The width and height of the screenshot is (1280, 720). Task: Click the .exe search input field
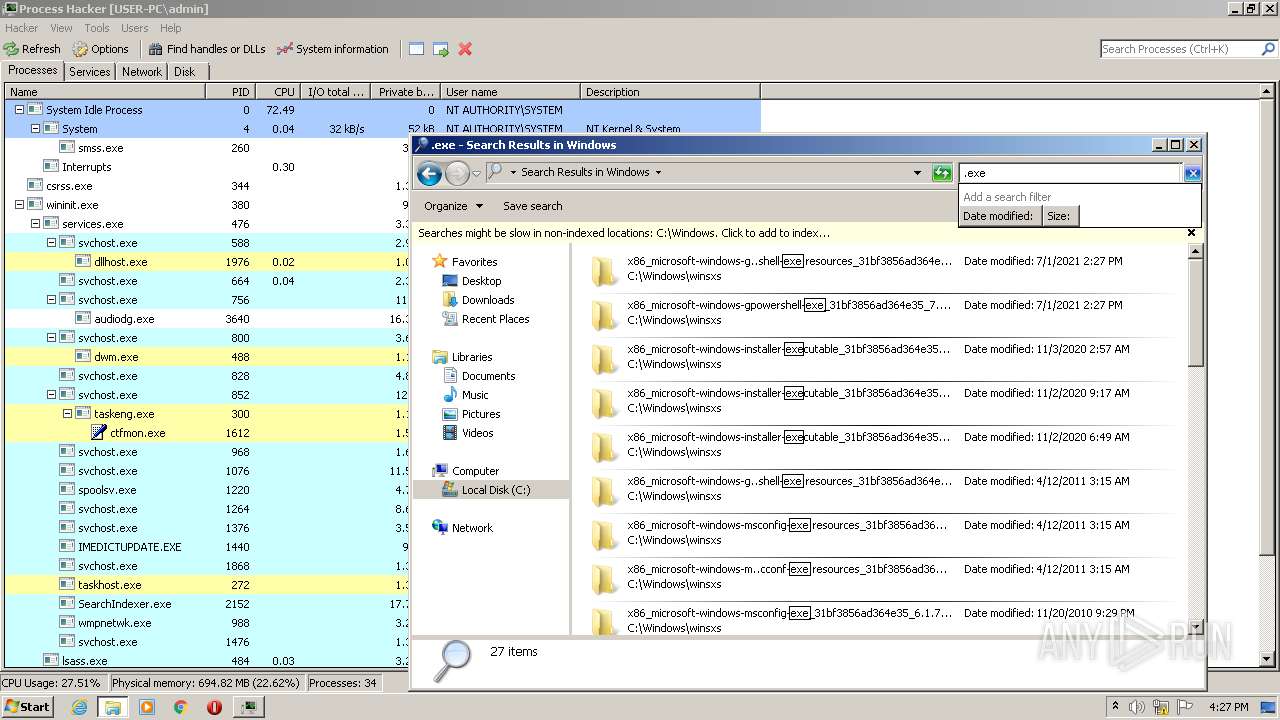point(1070,173)
